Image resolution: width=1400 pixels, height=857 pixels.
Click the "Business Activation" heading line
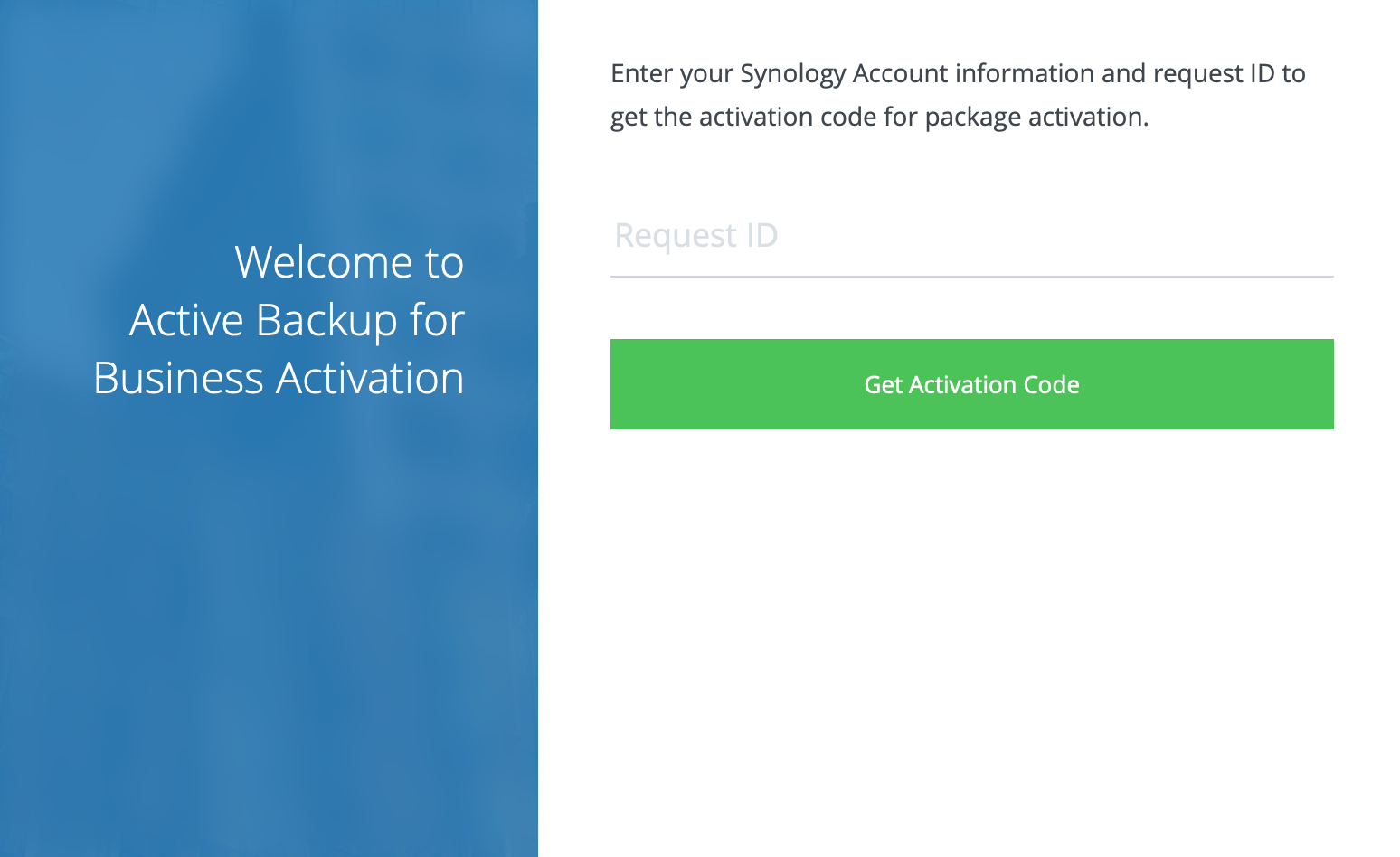click(x=279, y=378)
